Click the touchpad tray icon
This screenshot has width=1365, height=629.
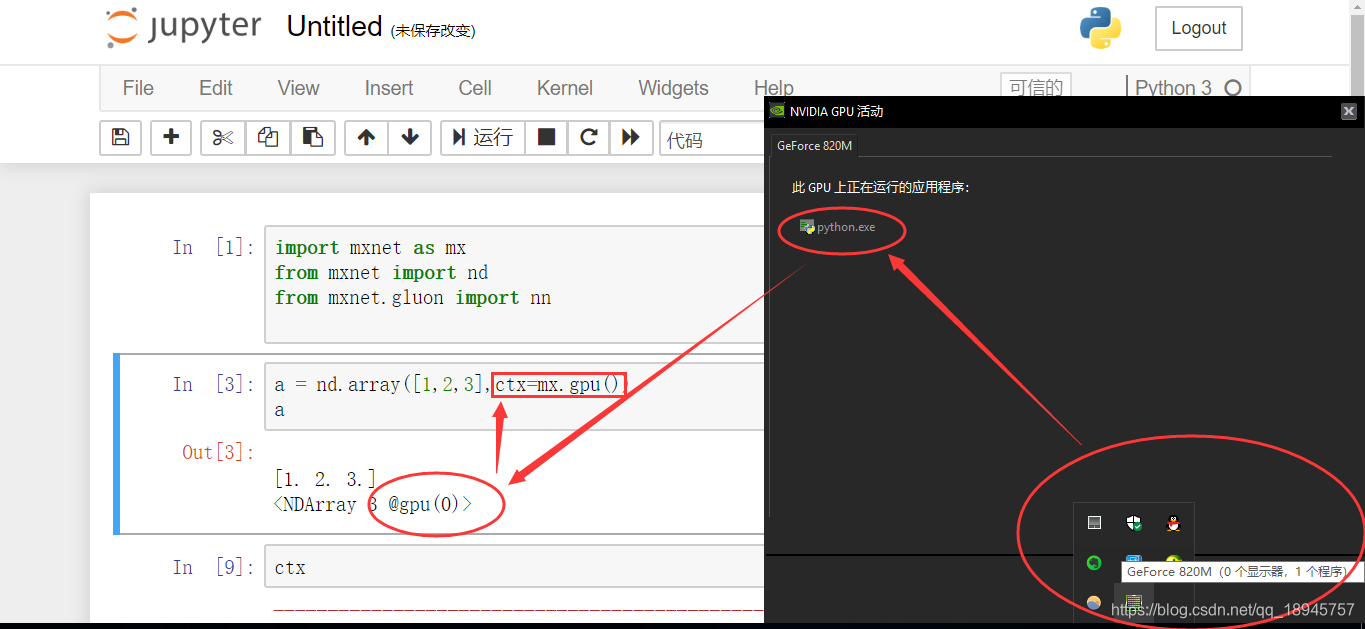tap(1094, 523)
